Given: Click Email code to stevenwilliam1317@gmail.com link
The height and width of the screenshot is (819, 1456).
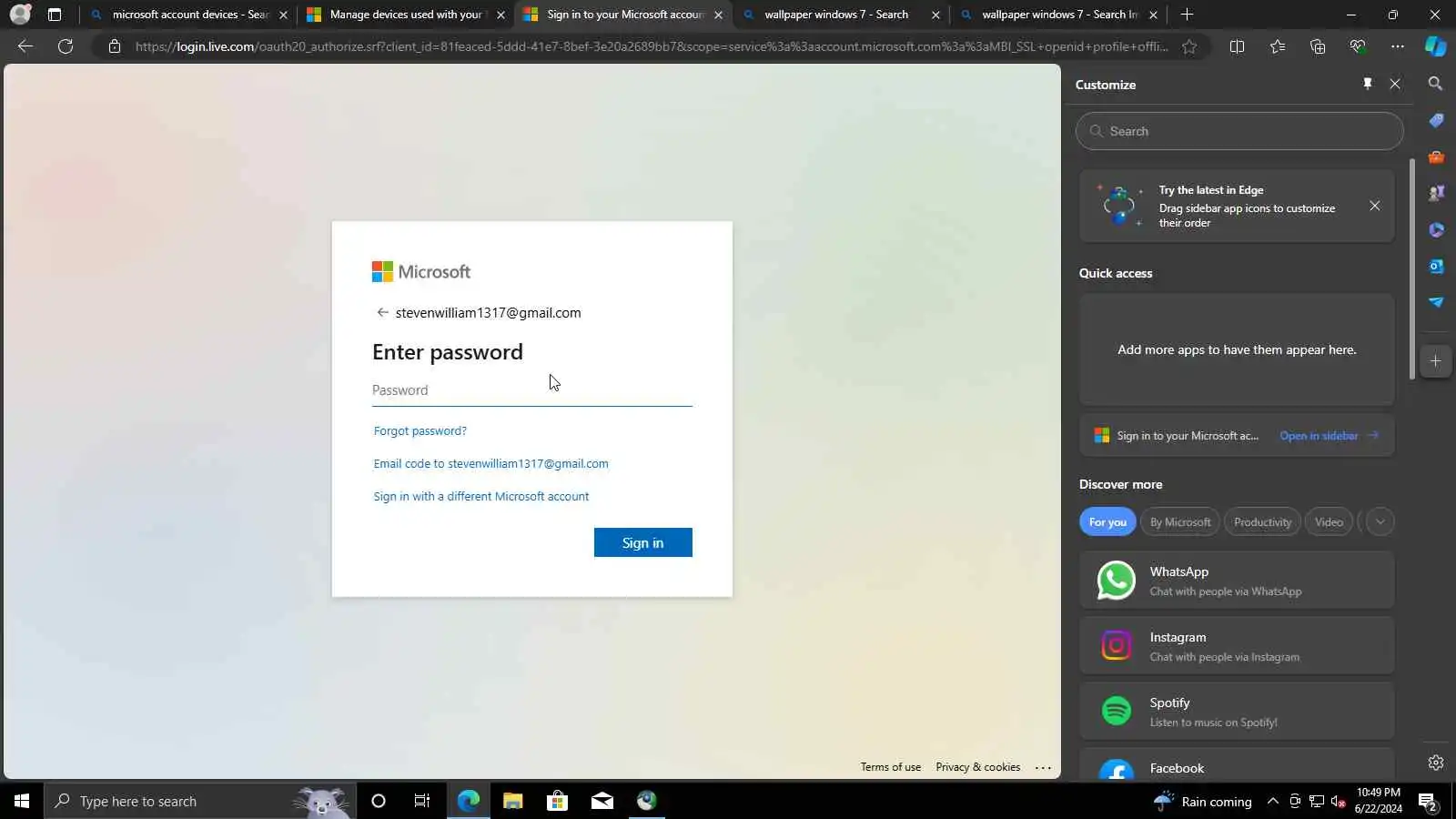Looking at the screenshot, I should coord(491,463).
